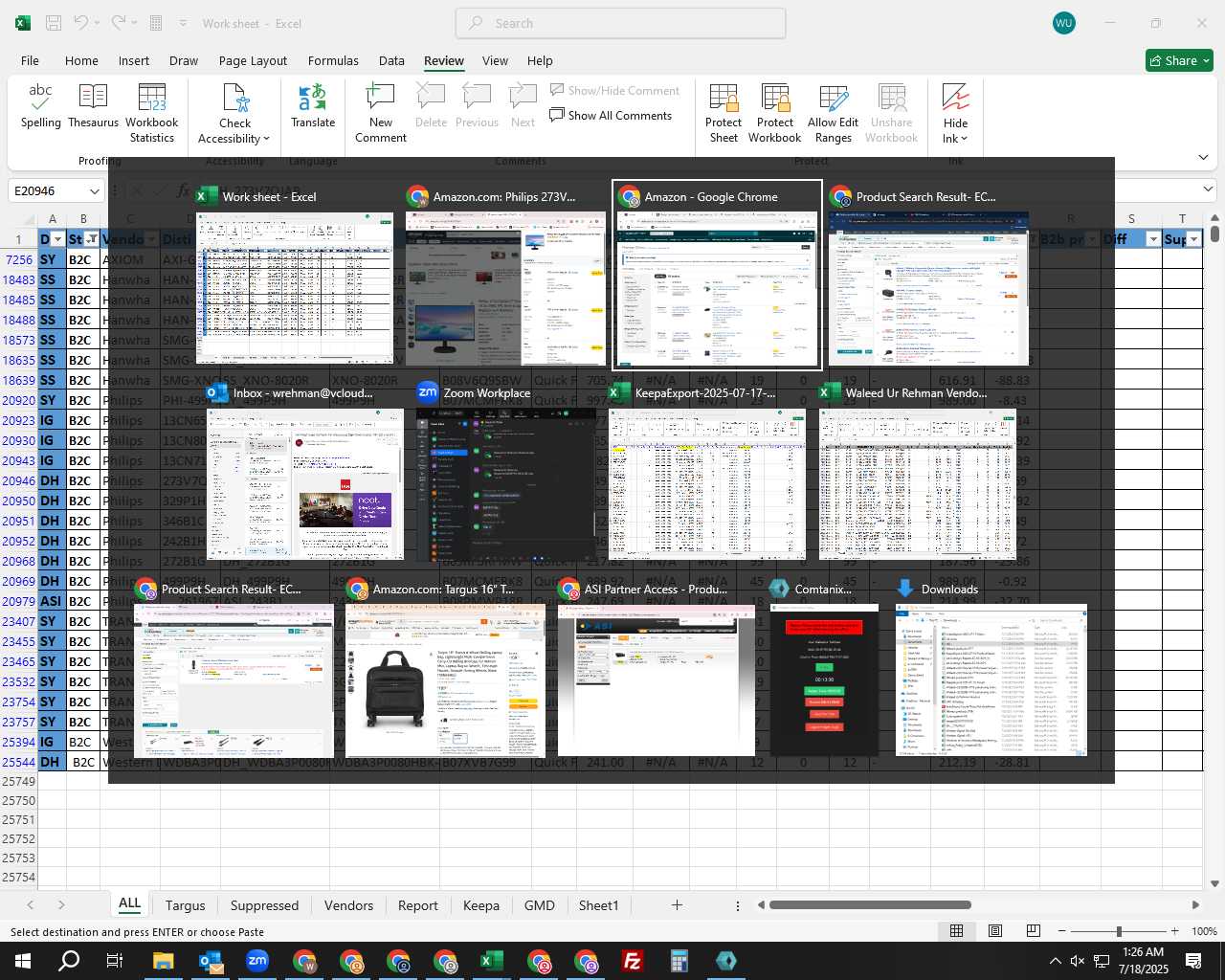This screenshot has height=980, width=1225.
Task: Switch to Page Layout view in status bar
Action: pos(994,931)
